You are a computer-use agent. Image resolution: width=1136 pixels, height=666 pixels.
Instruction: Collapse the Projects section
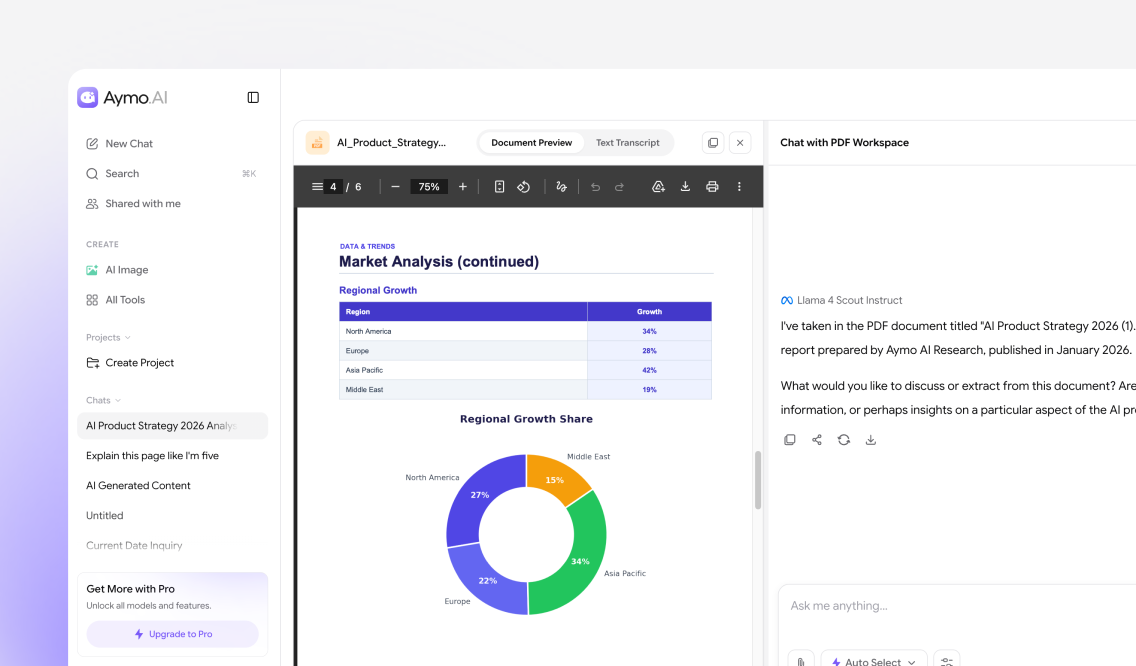pos(108,338)
